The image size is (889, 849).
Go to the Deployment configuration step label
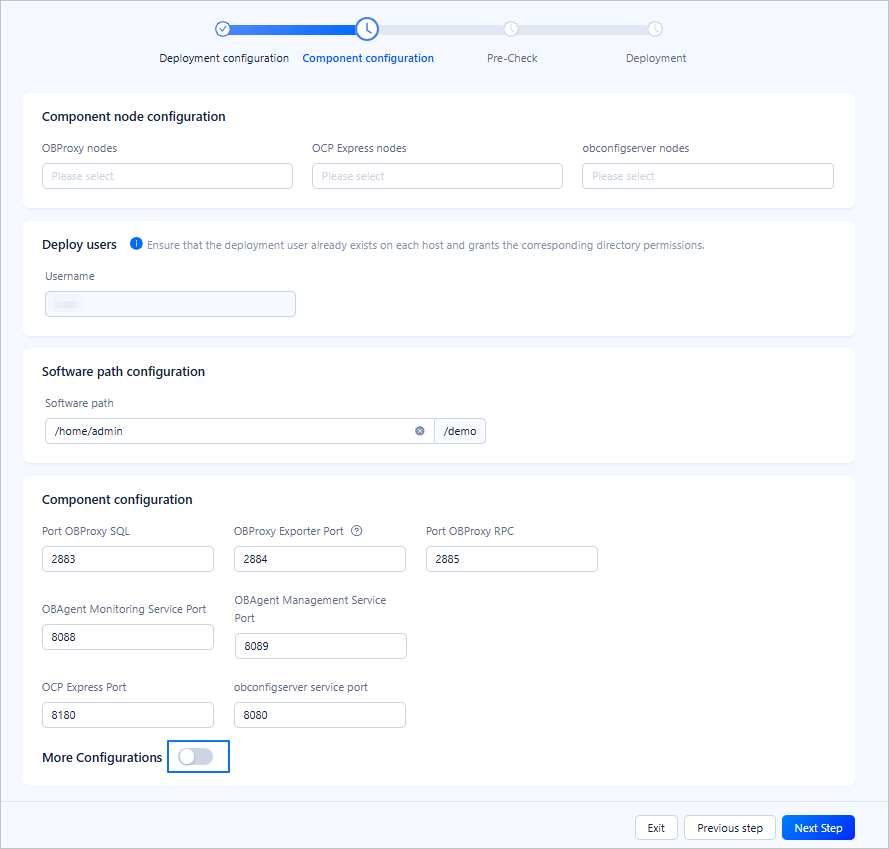click(224, 58)
